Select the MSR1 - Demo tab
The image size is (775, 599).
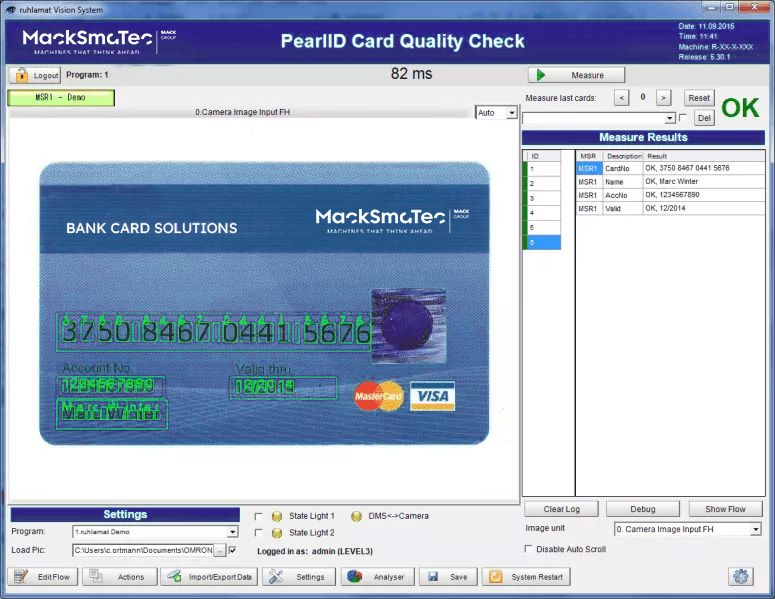tap(61, 98)
